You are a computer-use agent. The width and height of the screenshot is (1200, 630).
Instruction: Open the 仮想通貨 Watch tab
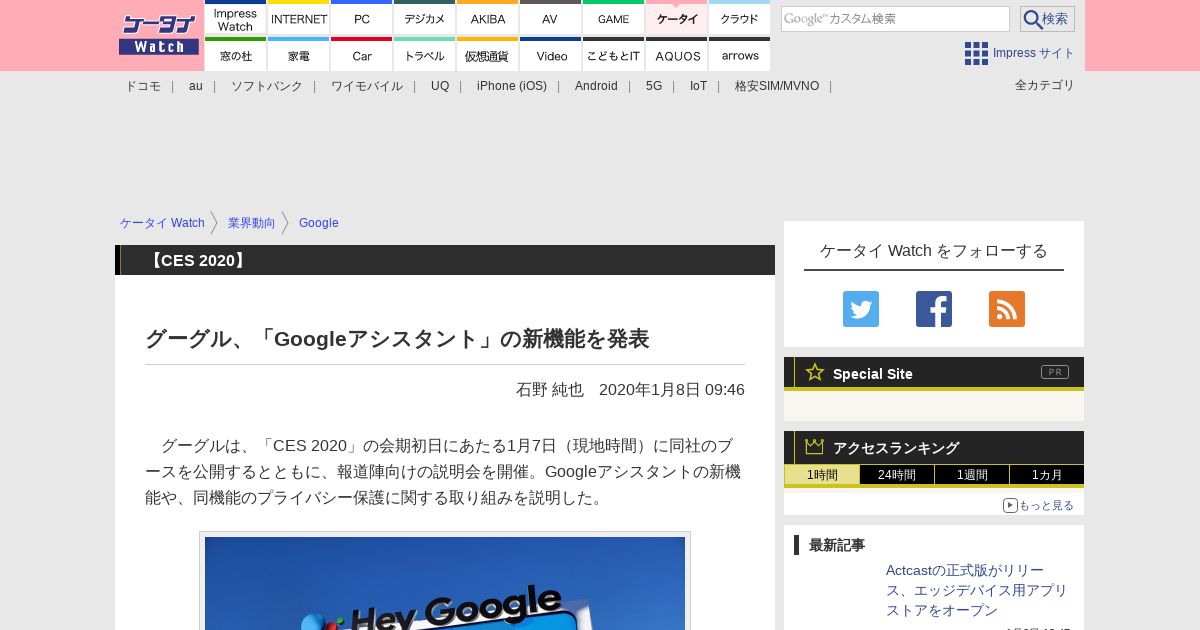tap(488, 55)
